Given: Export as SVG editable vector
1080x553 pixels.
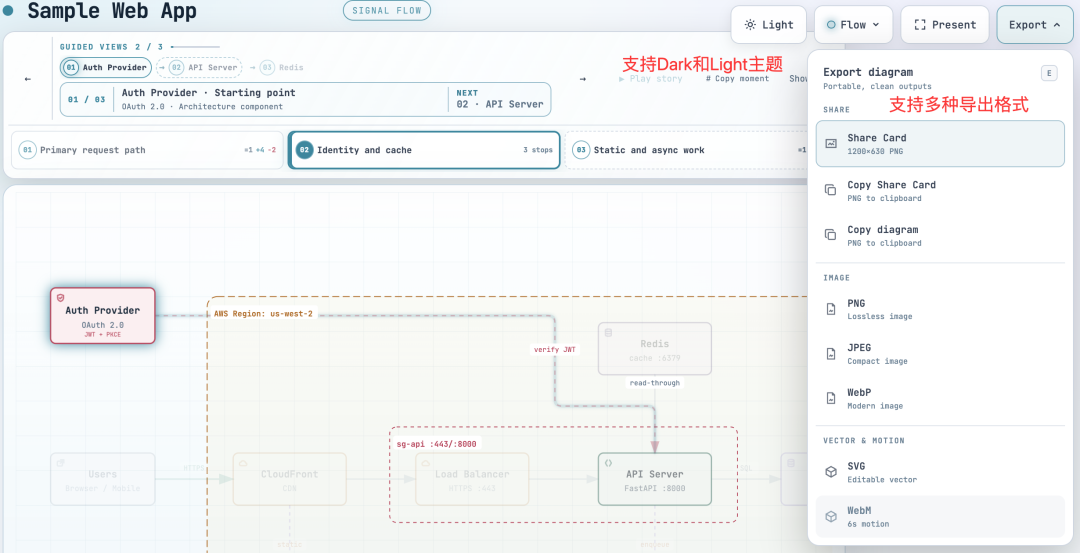Looking at the screenshot, I should 940,472.
